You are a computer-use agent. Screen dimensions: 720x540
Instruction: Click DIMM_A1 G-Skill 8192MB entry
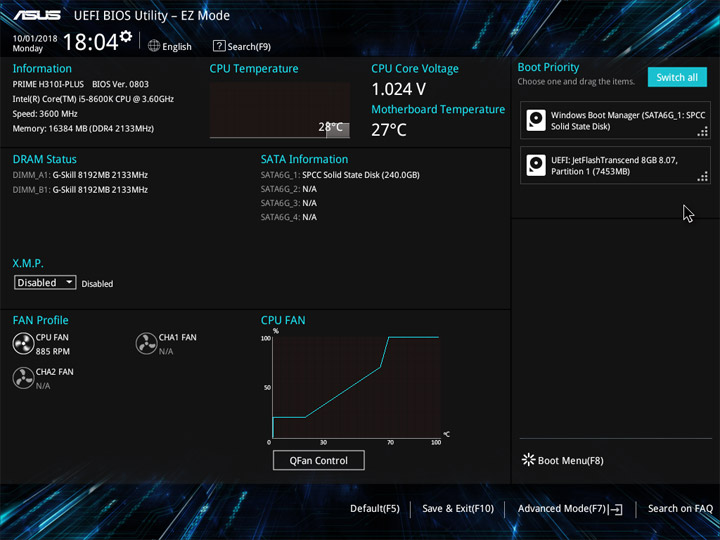click(x=80, y=175)
